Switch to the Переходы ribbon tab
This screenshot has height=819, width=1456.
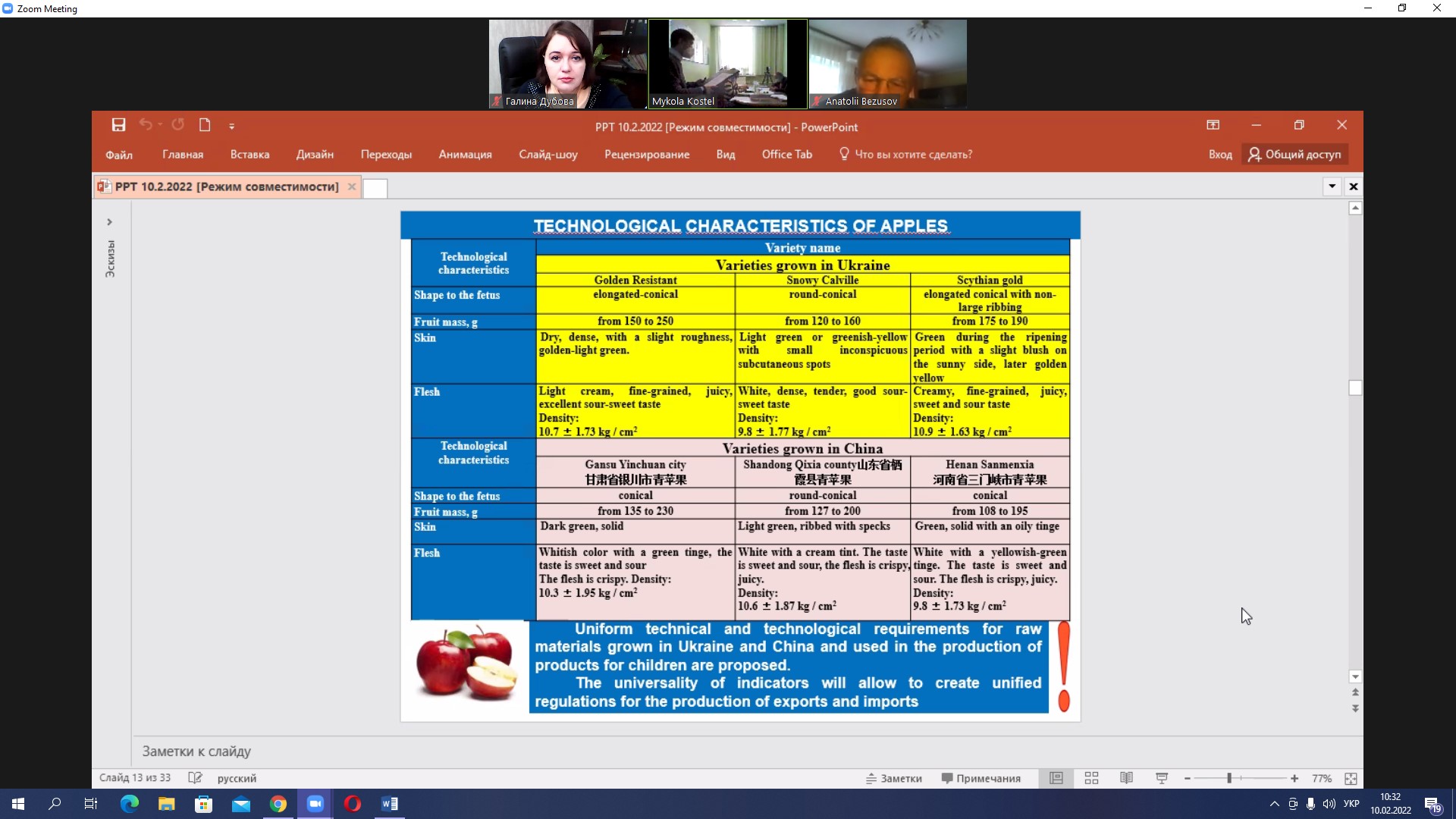click(x=387, y=155)
